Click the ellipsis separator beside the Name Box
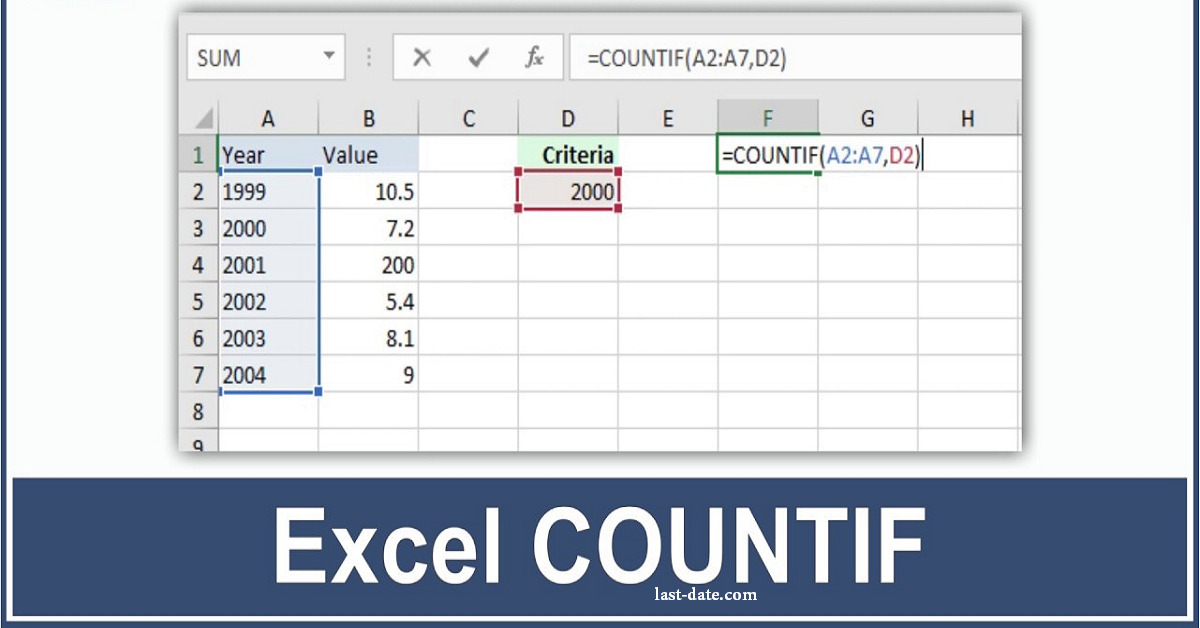 tap(368, 56)
